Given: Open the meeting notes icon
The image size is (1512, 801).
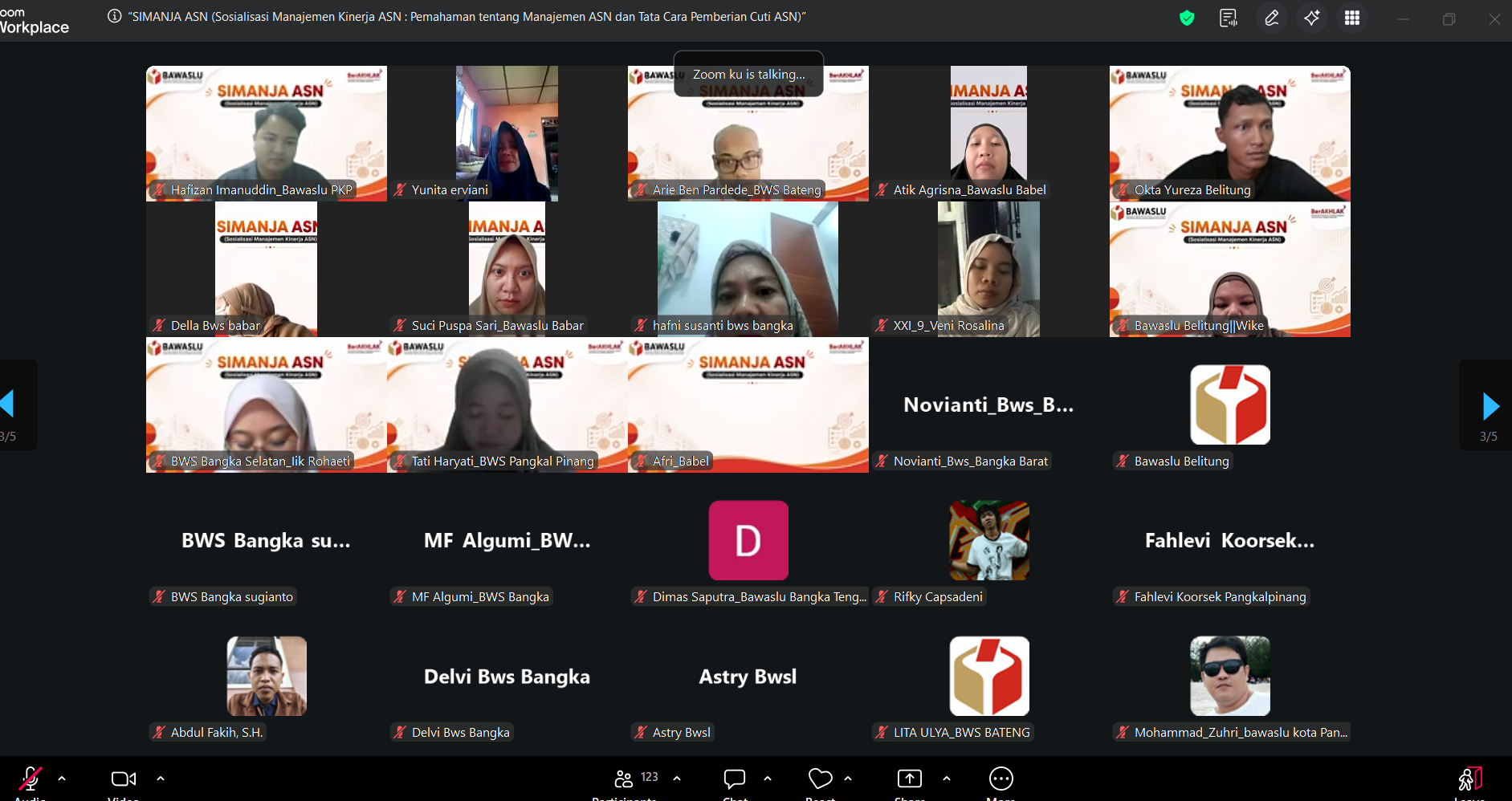Looking at the screenshot, I should 1229,18.
